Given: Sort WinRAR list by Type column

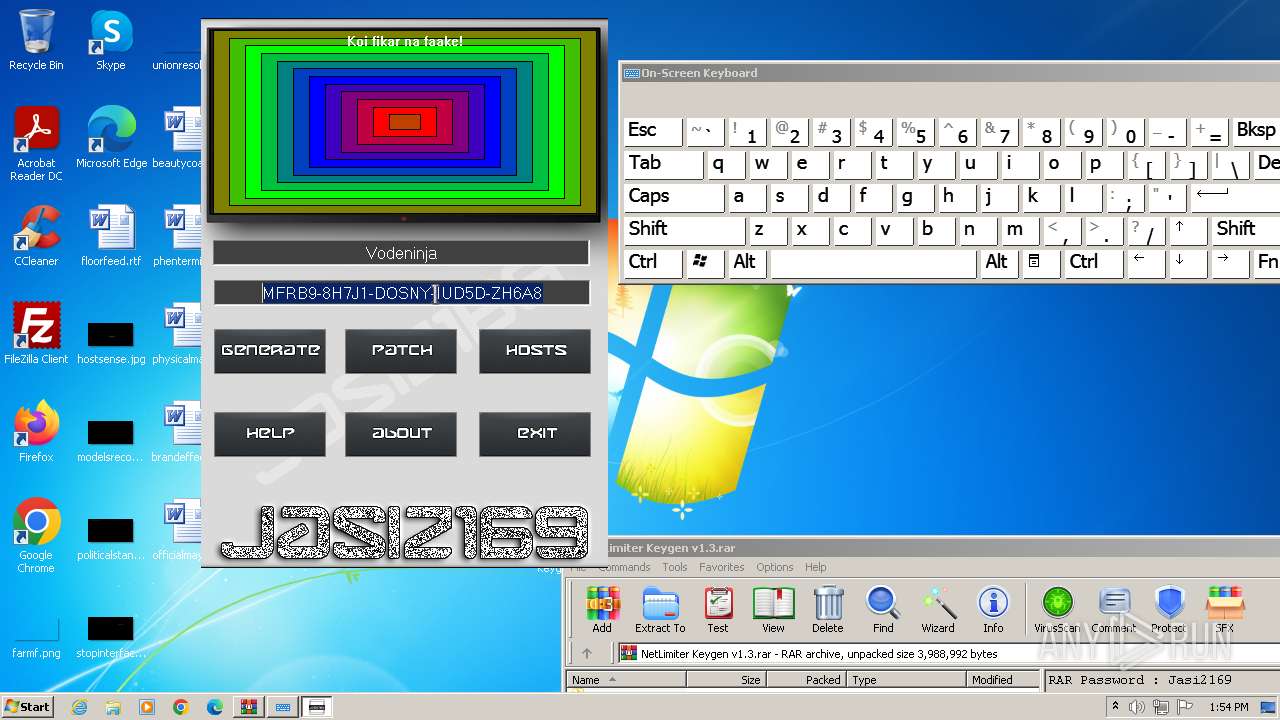Looking at the screenshot, I should click(907, 680).
